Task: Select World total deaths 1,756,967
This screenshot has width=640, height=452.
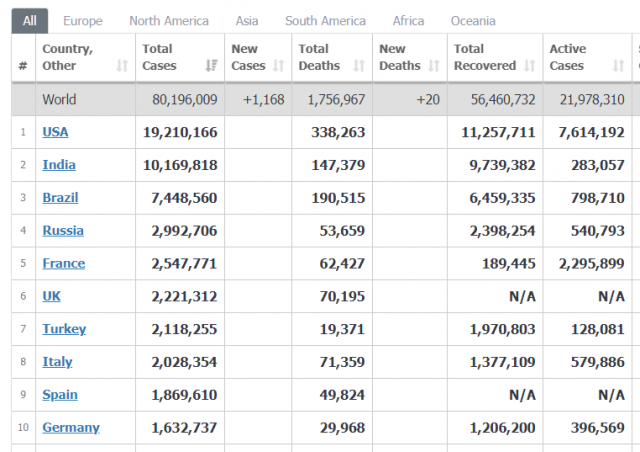Action: click(336, 99)
